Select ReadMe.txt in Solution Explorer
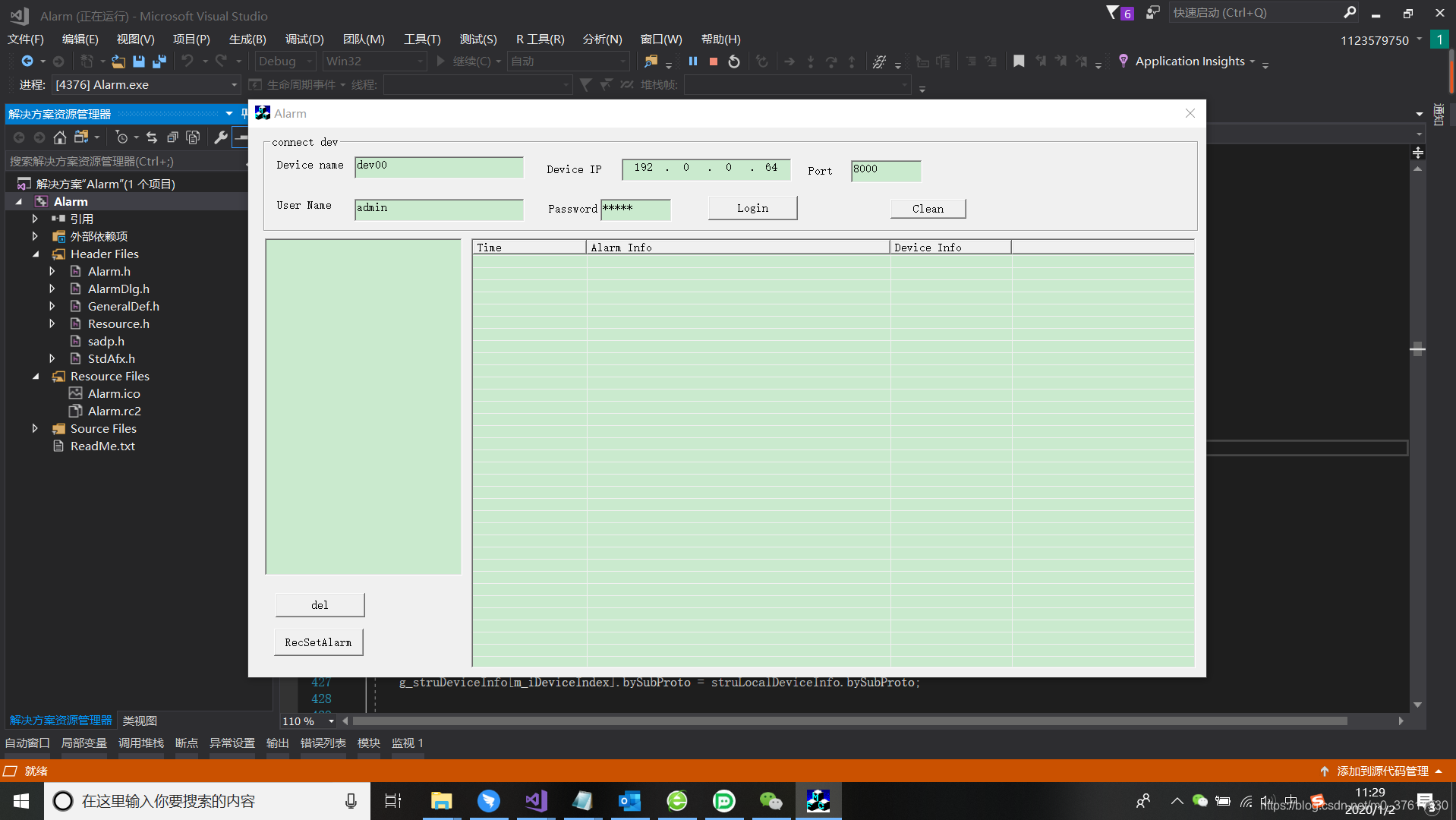This screenshot has width=1456, height=820. tap(102, 446)
